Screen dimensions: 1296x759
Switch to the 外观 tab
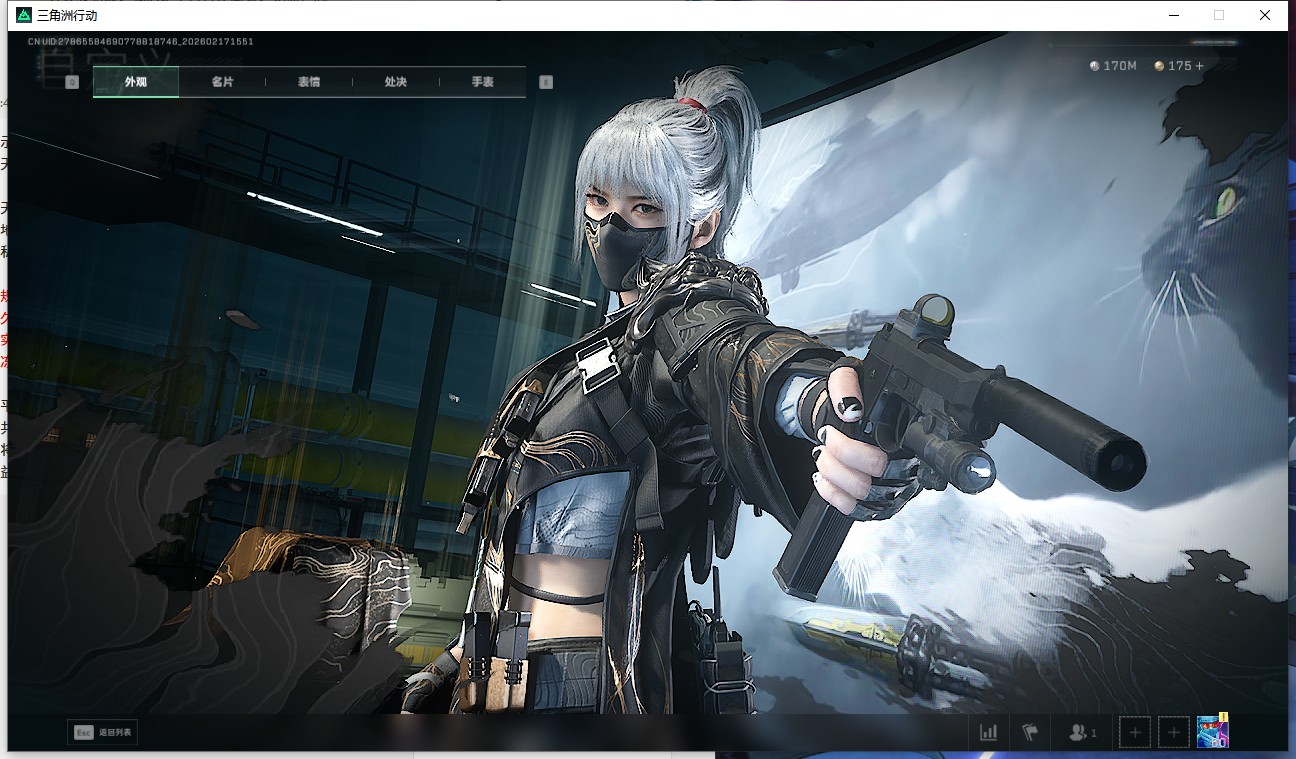136,82
